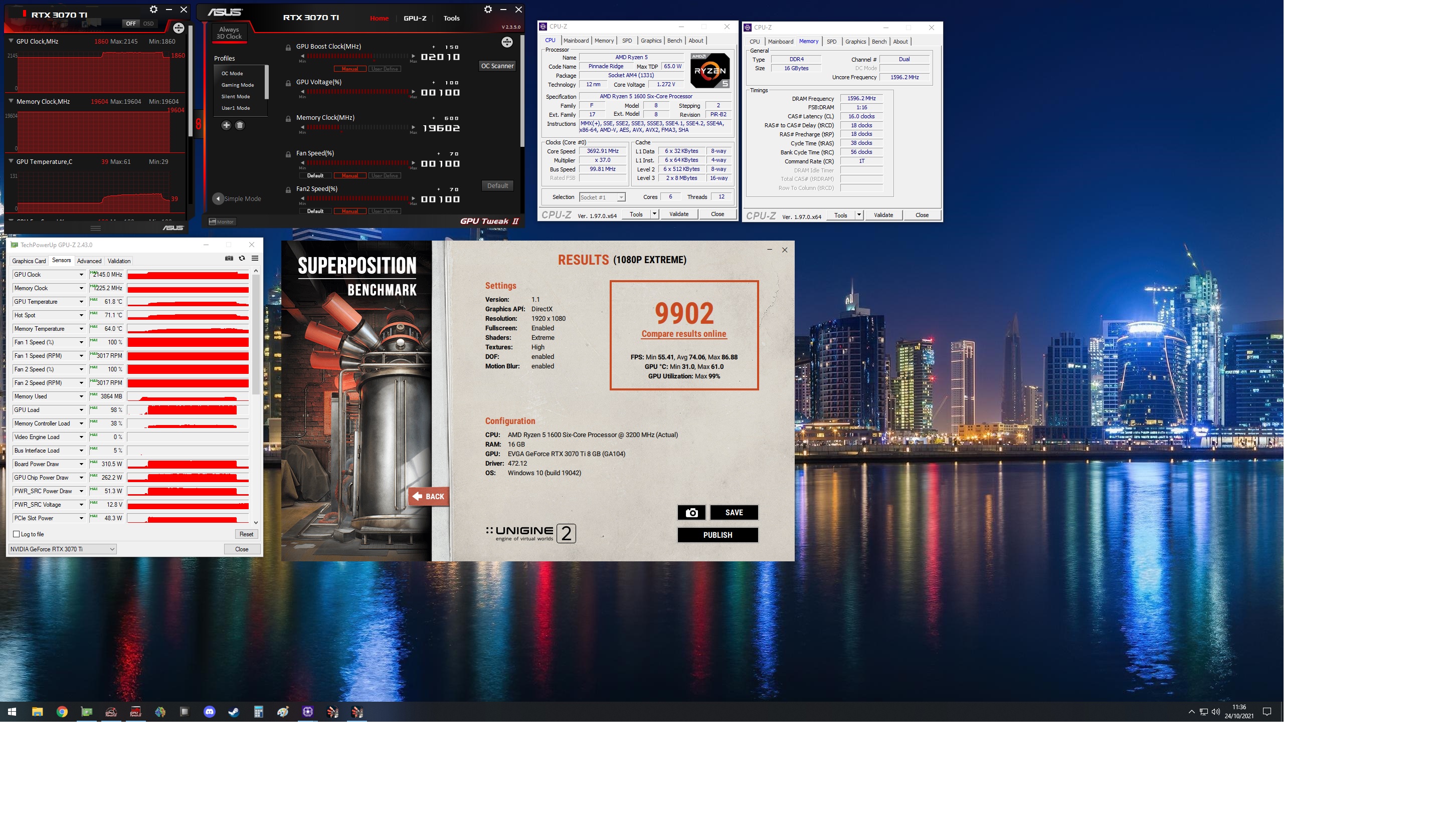
Task: Take GPU-Z screenshot with camera icon
Action: [x=229, y=258]
